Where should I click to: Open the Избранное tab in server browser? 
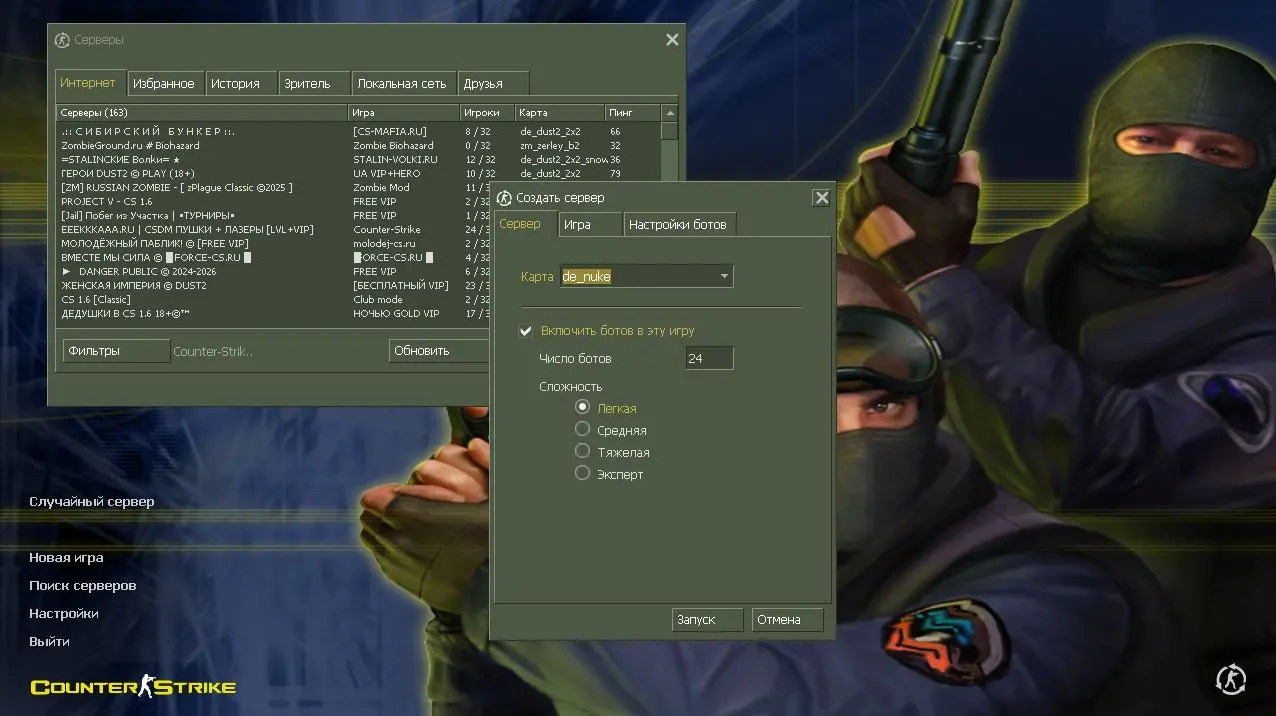pyautogui.click(x=163, y=84)
